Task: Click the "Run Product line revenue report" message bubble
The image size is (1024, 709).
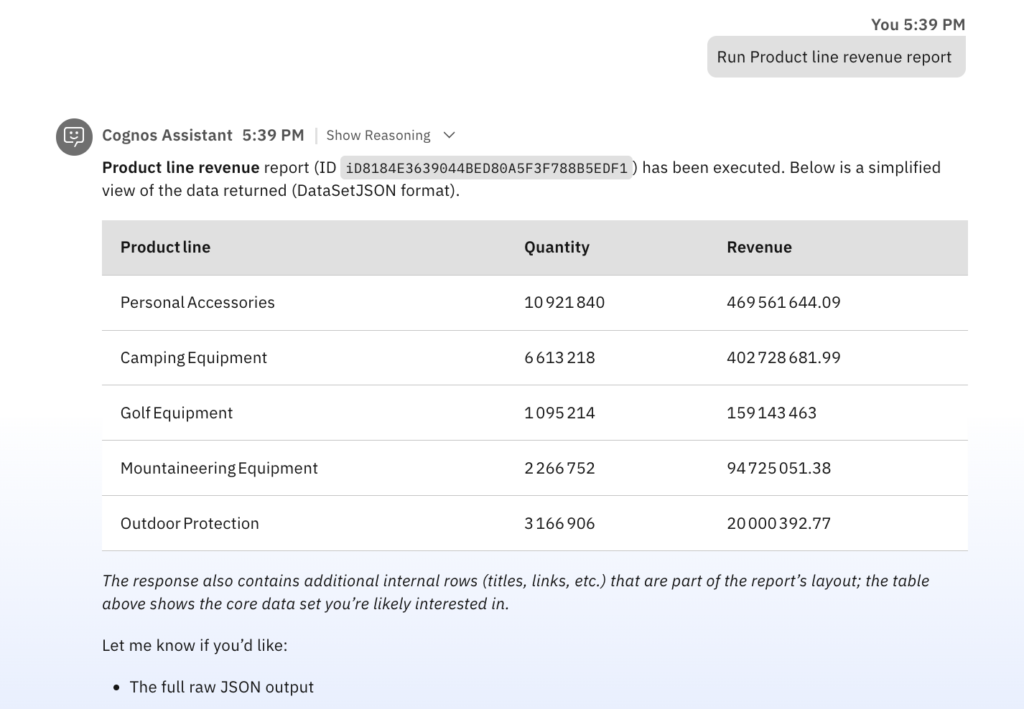Action: pos(835,57)
